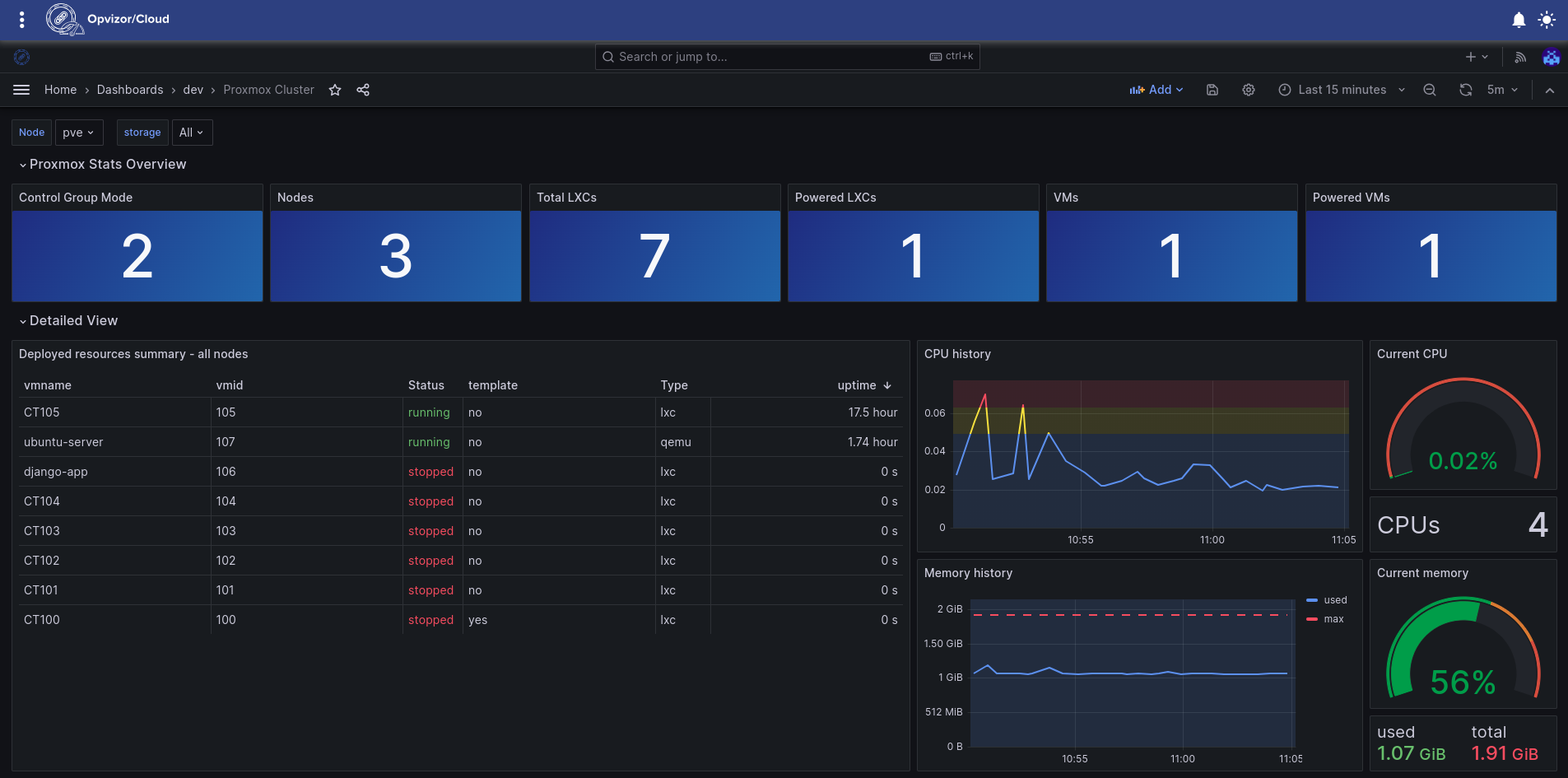This screenshot has width=1568, height=778.
Task: Click the Powered LXCs panel title
Action: (835, 198)
